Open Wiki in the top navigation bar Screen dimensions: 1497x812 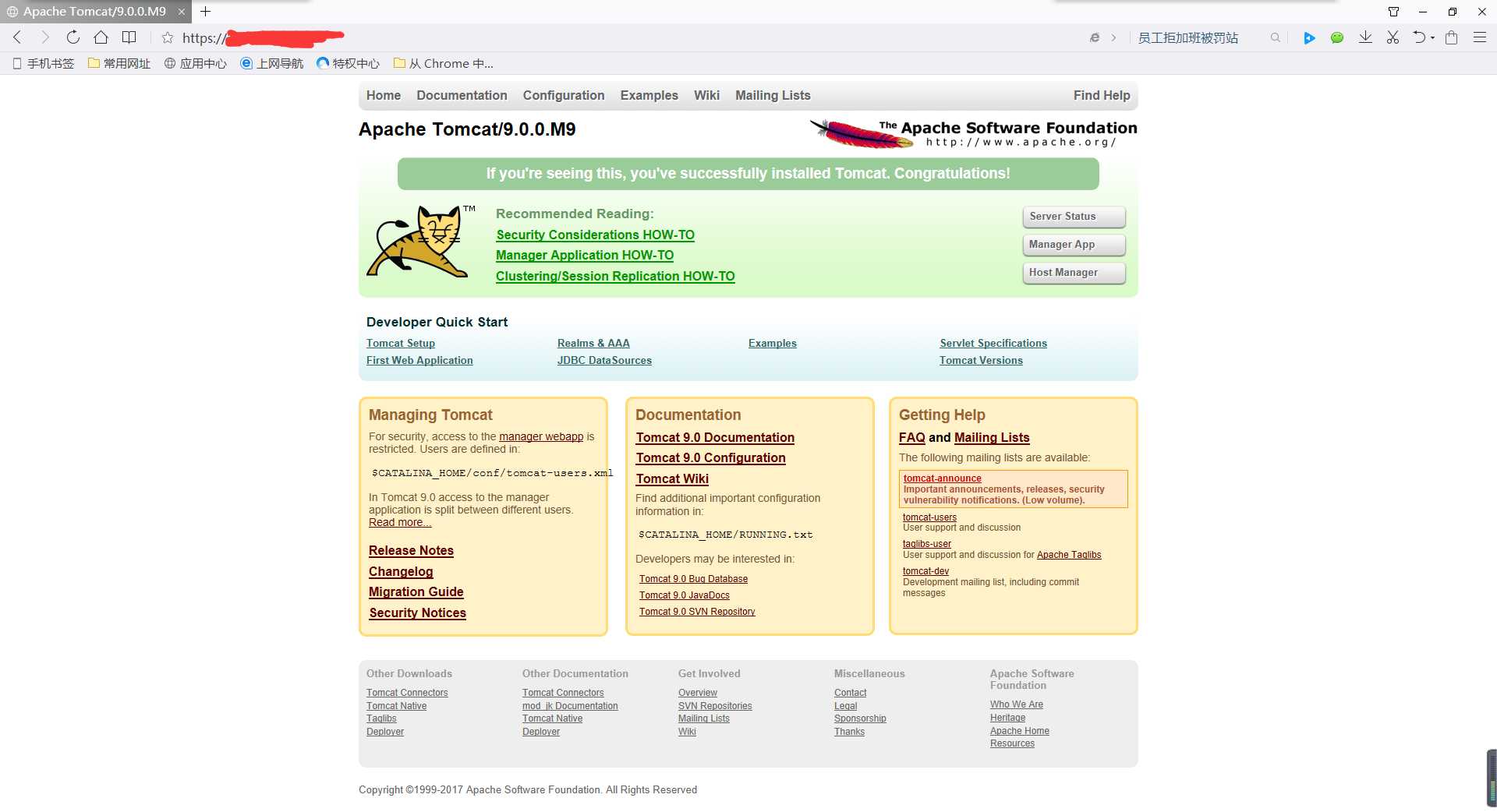706,95
